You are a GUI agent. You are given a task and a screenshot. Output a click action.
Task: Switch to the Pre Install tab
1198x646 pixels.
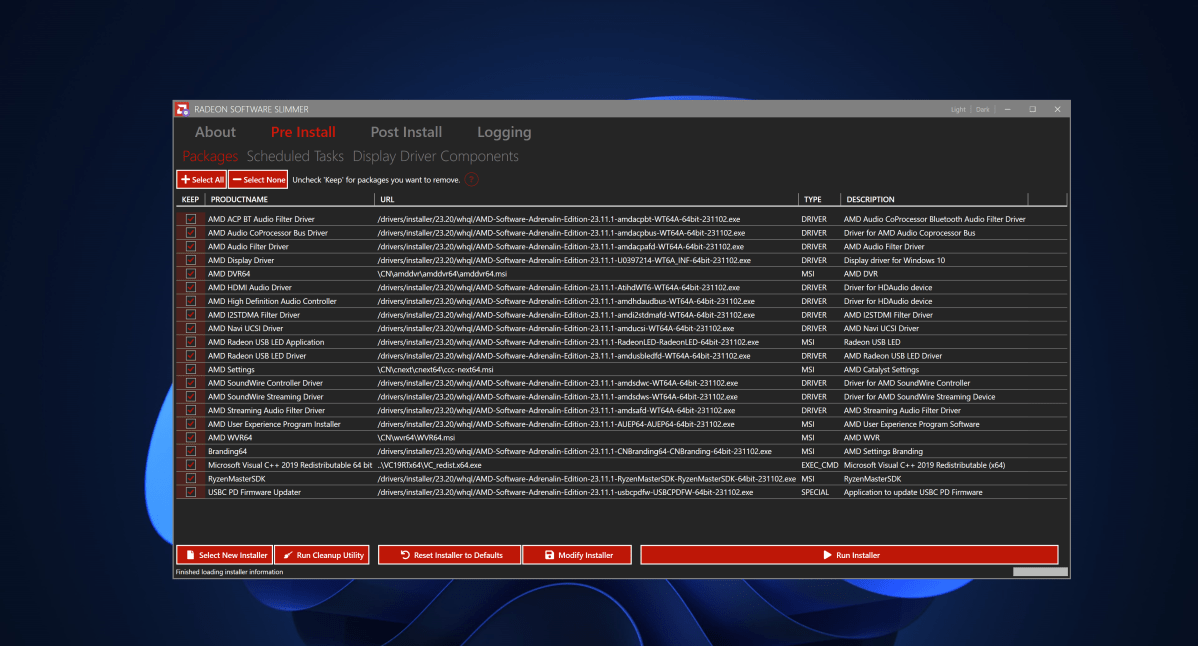click(x=303, y=132)
